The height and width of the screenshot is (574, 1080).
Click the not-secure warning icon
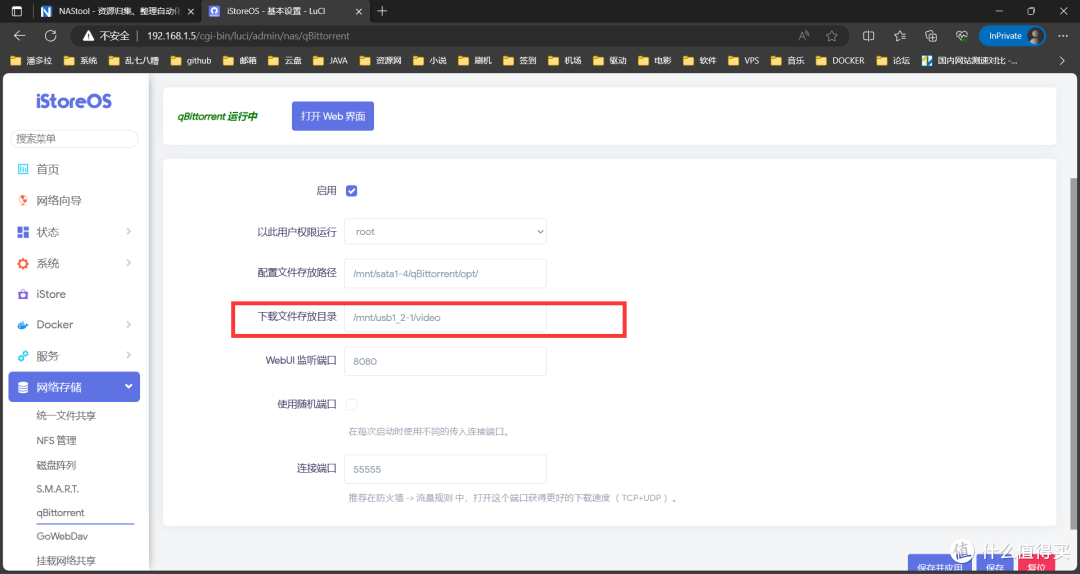tap(88, 36)
